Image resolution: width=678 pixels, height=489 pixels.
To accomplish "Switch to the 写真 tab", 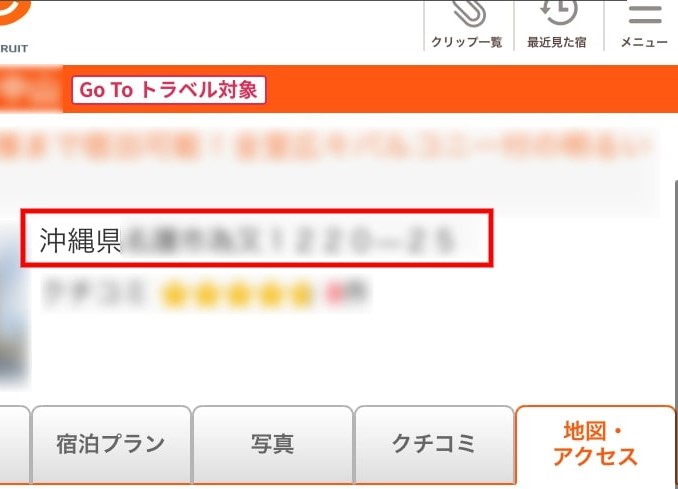I will pyautogui.click(x=273, y=444).
